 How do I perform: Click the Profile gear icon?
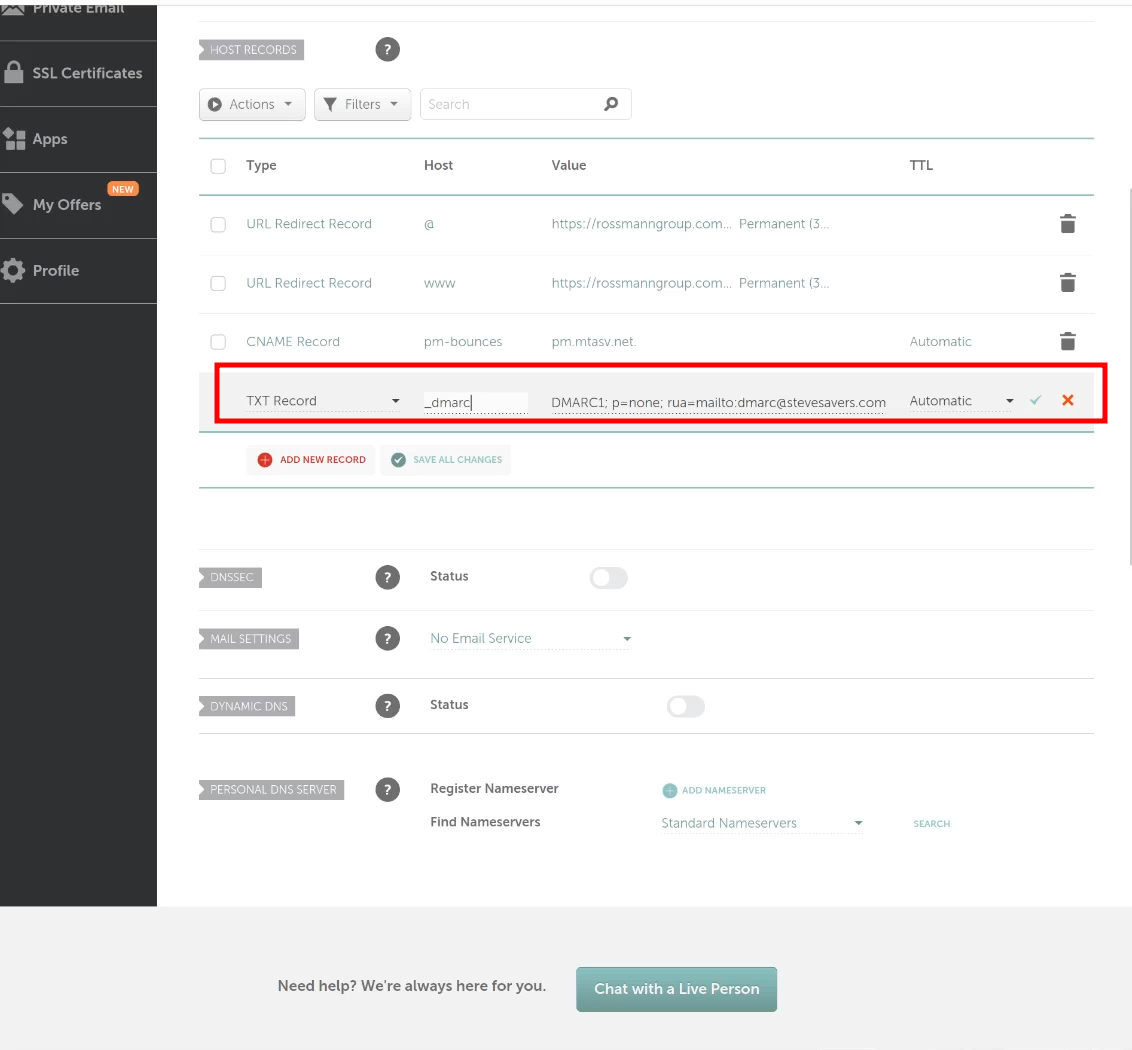coord(13,270)
